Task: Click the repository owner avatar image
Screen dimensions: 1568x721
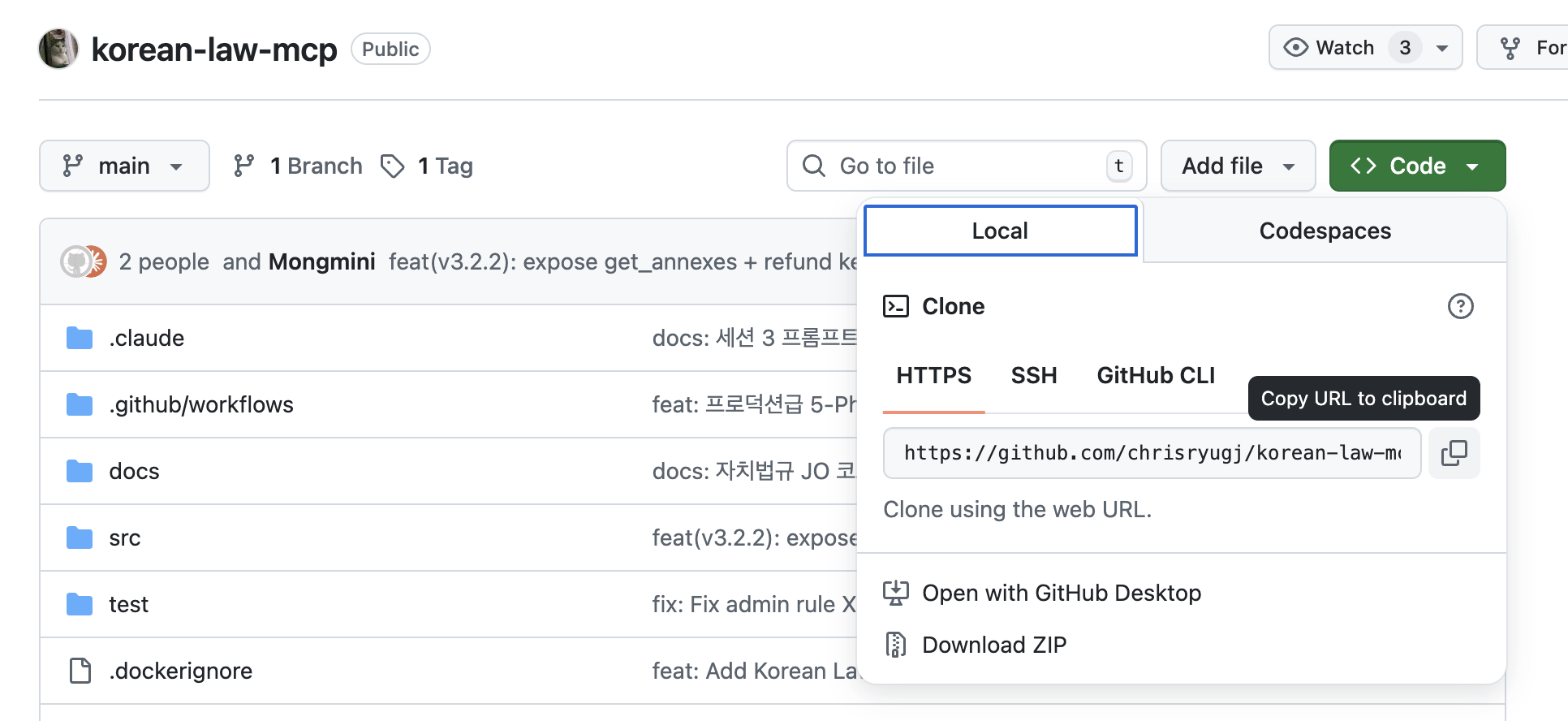Action: coord(58,49)
